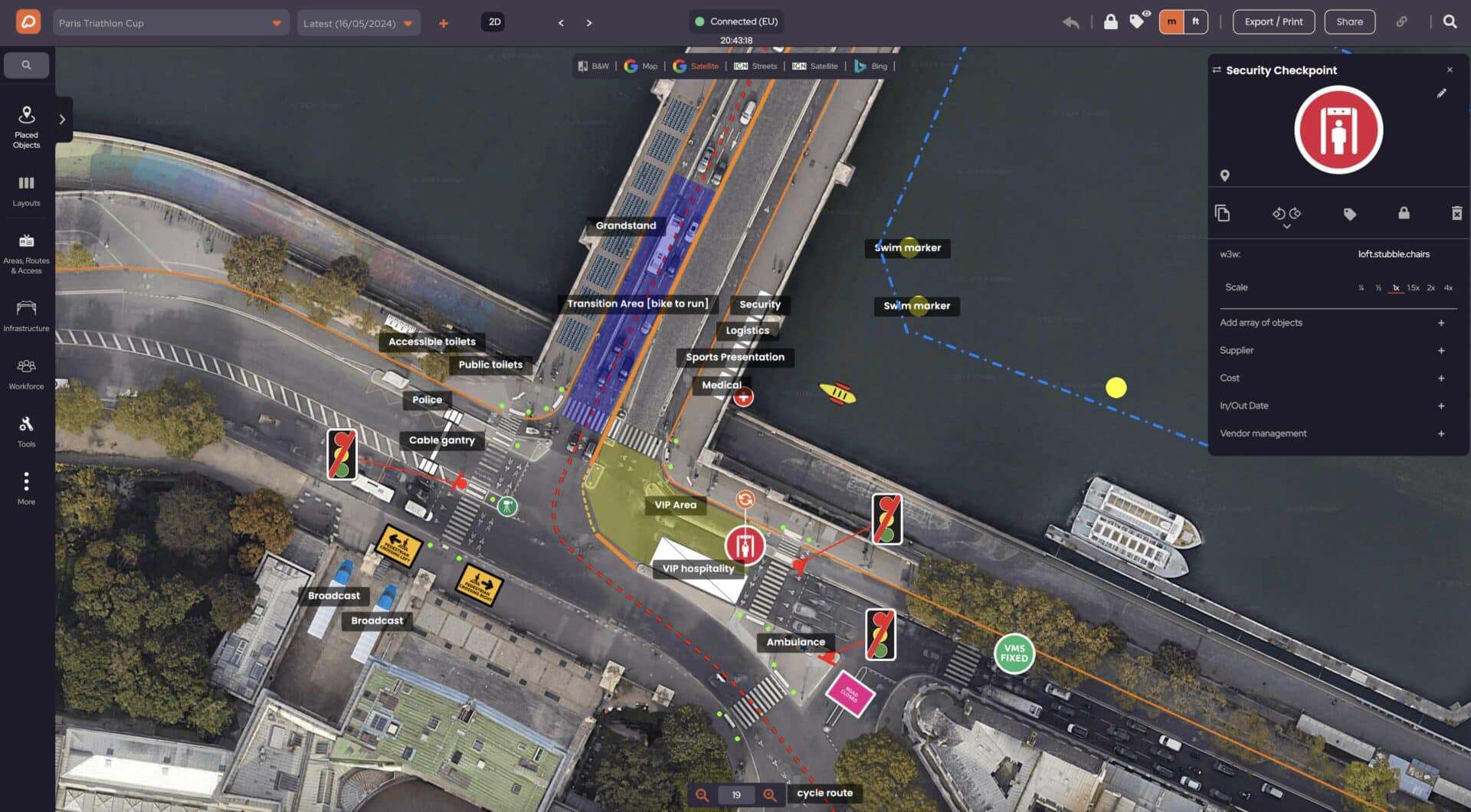
Task: Switch to the Bing map layer
Action: pyautogui.click(x=871, y=67)
